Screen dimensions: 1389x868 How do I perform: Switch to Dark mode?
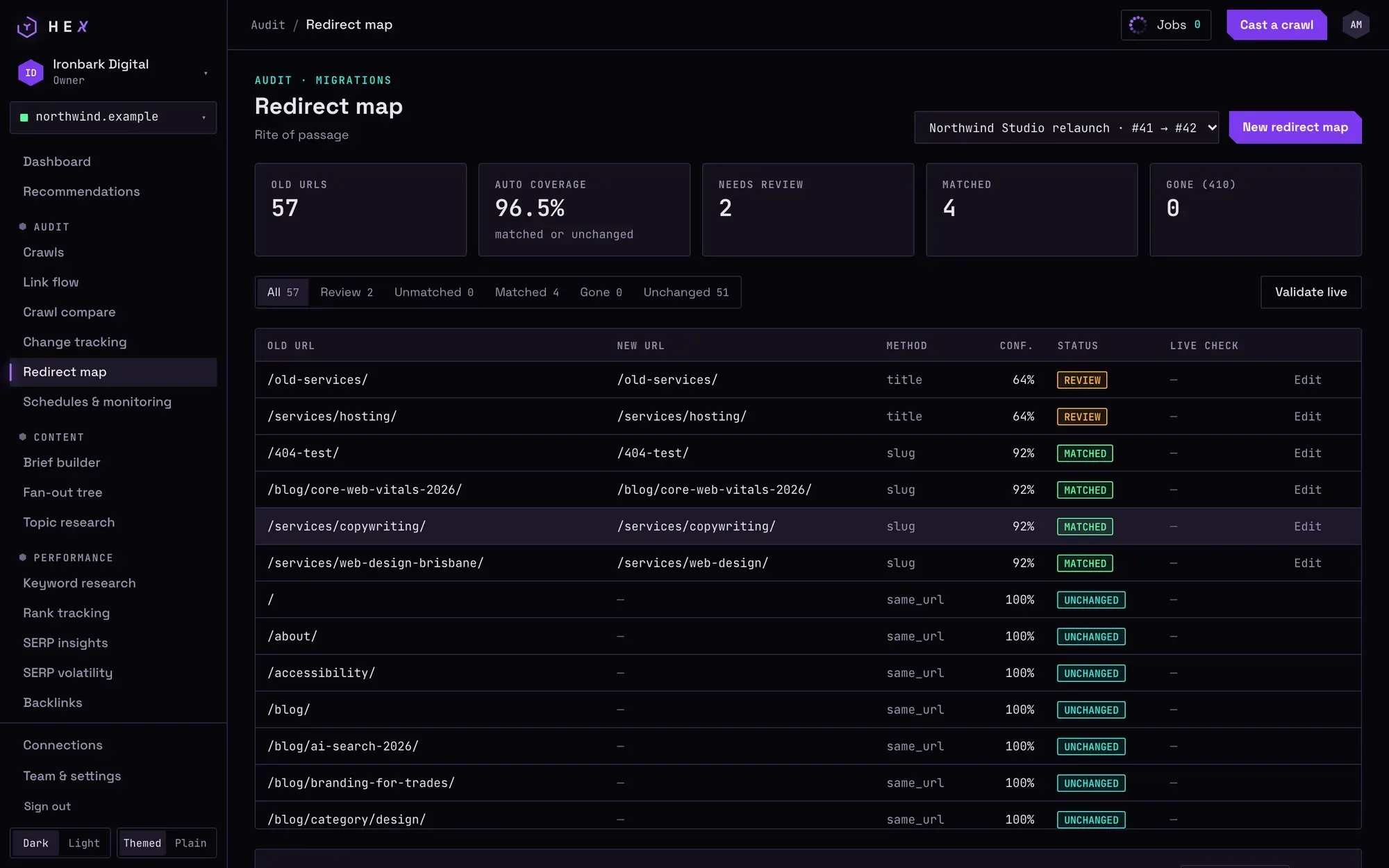[35, 843]
